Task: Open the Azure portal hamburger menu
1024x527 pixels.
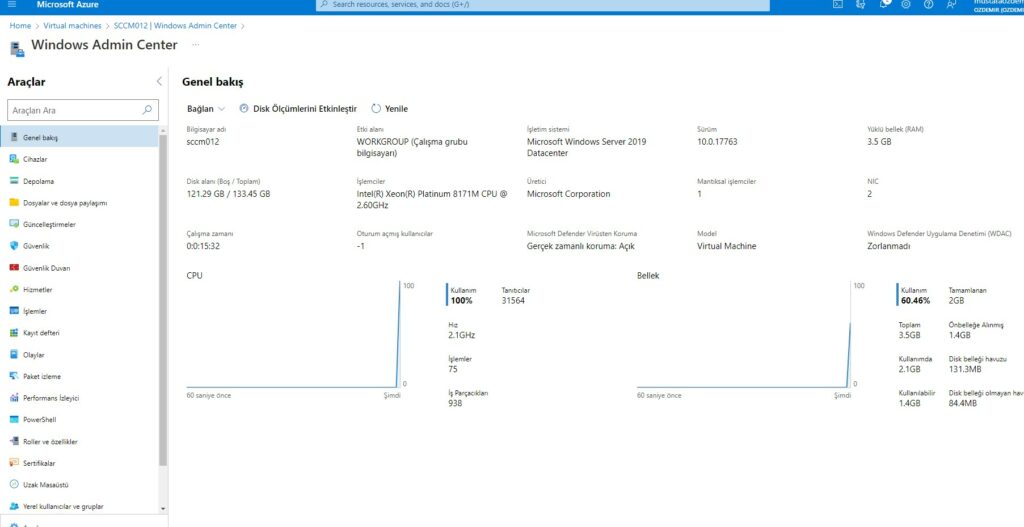Action: [12, 4]
